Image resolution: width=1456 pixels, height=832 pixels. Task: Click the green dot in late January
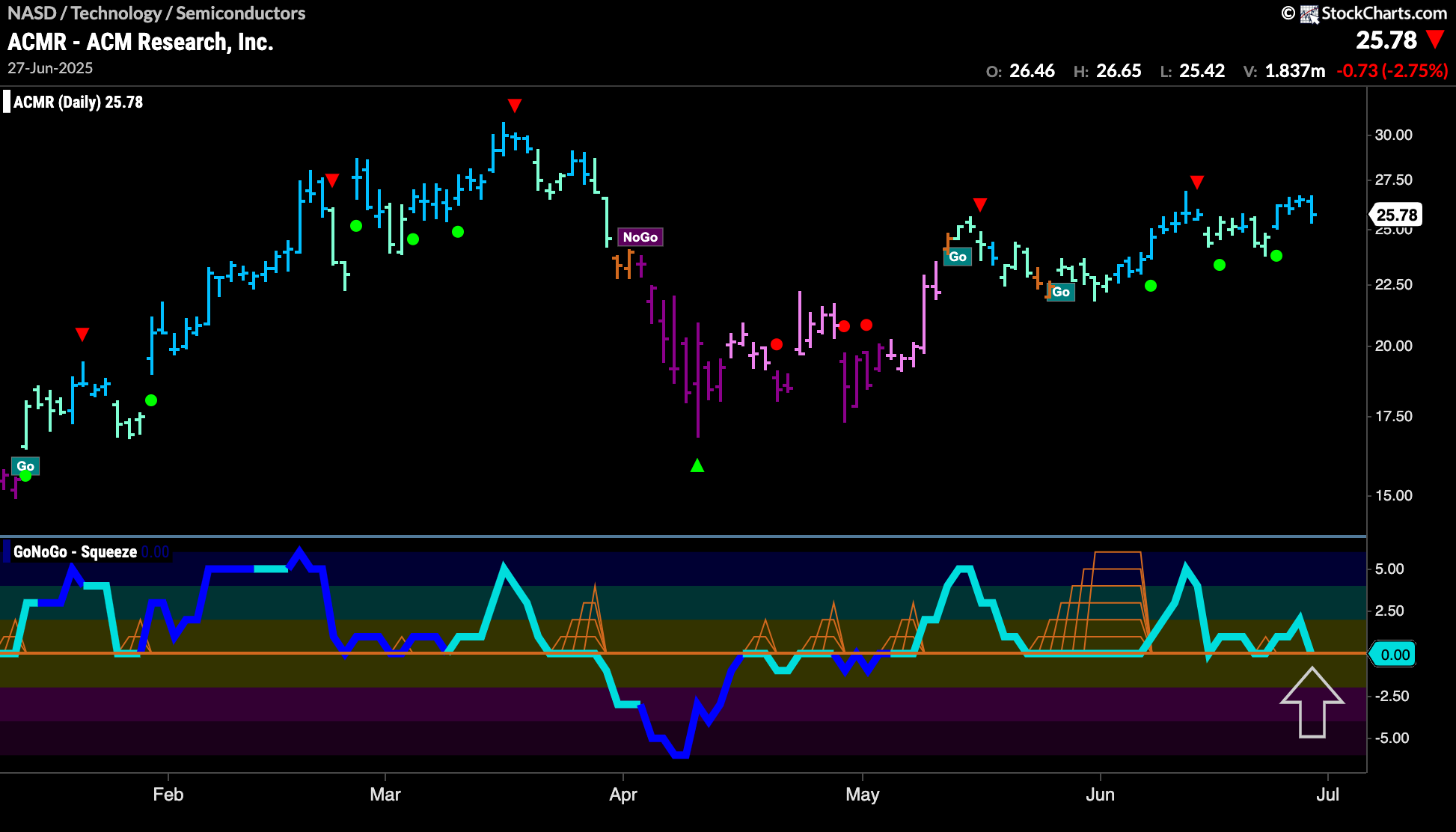pyautogui.click(x=151, y=400)
